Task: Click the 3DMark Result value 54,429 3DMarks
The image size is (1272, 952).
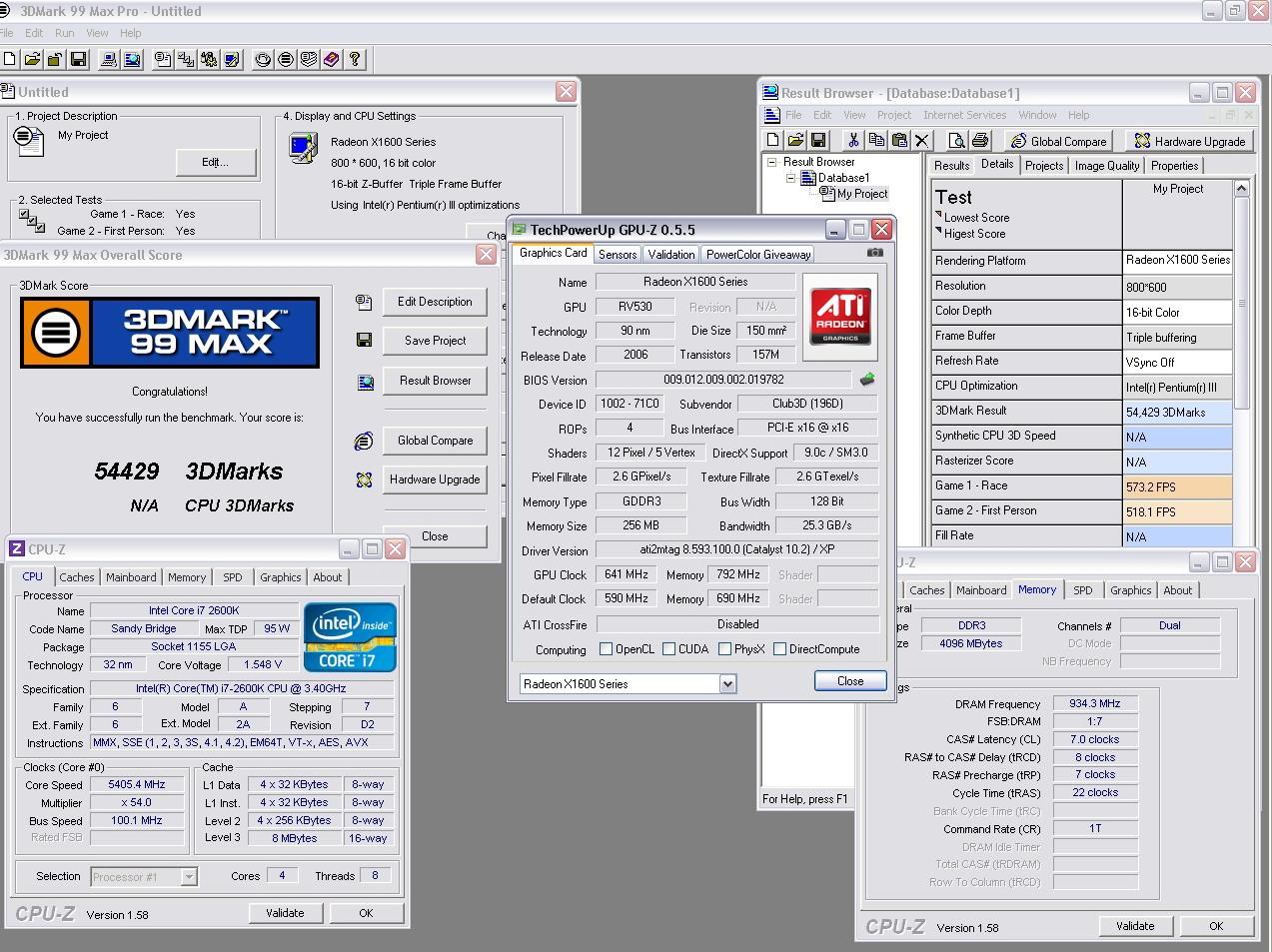Action: tap(1177, 412)
